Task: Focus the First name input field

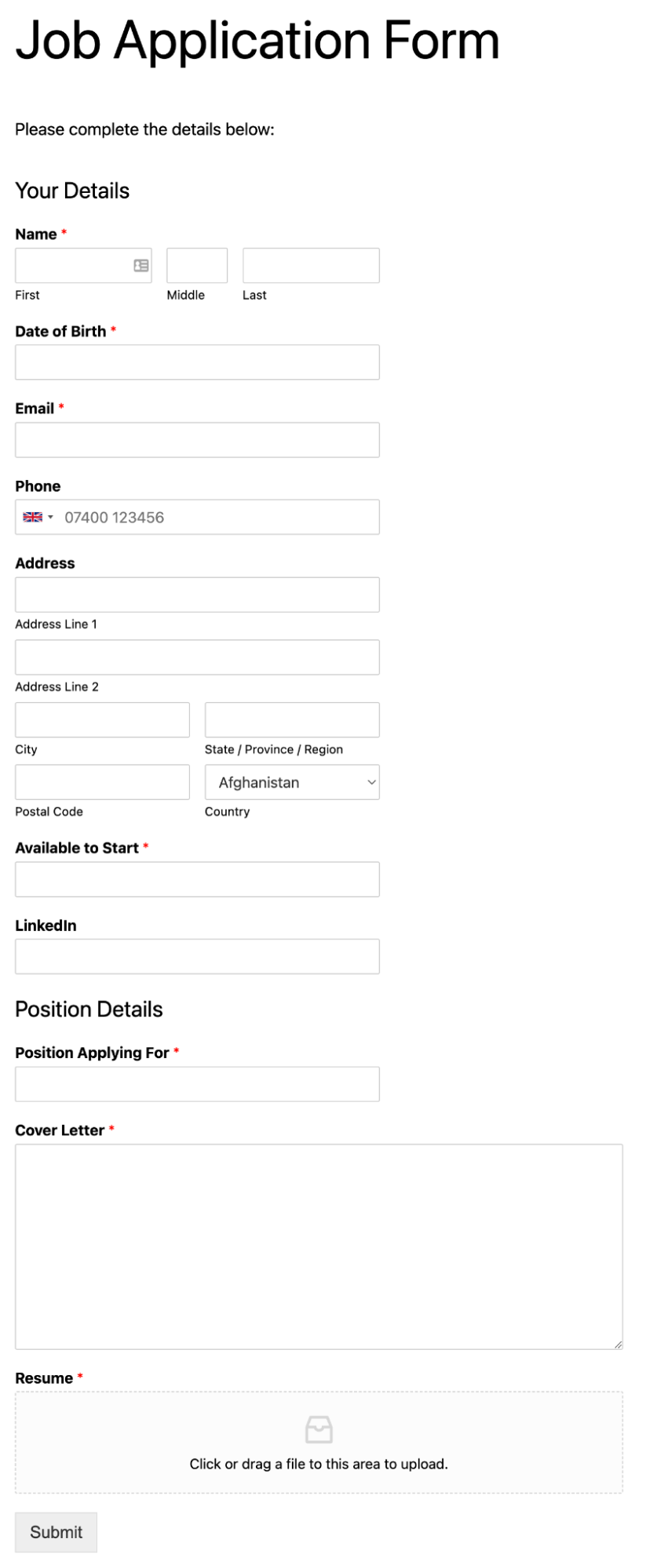Action: 83,266
